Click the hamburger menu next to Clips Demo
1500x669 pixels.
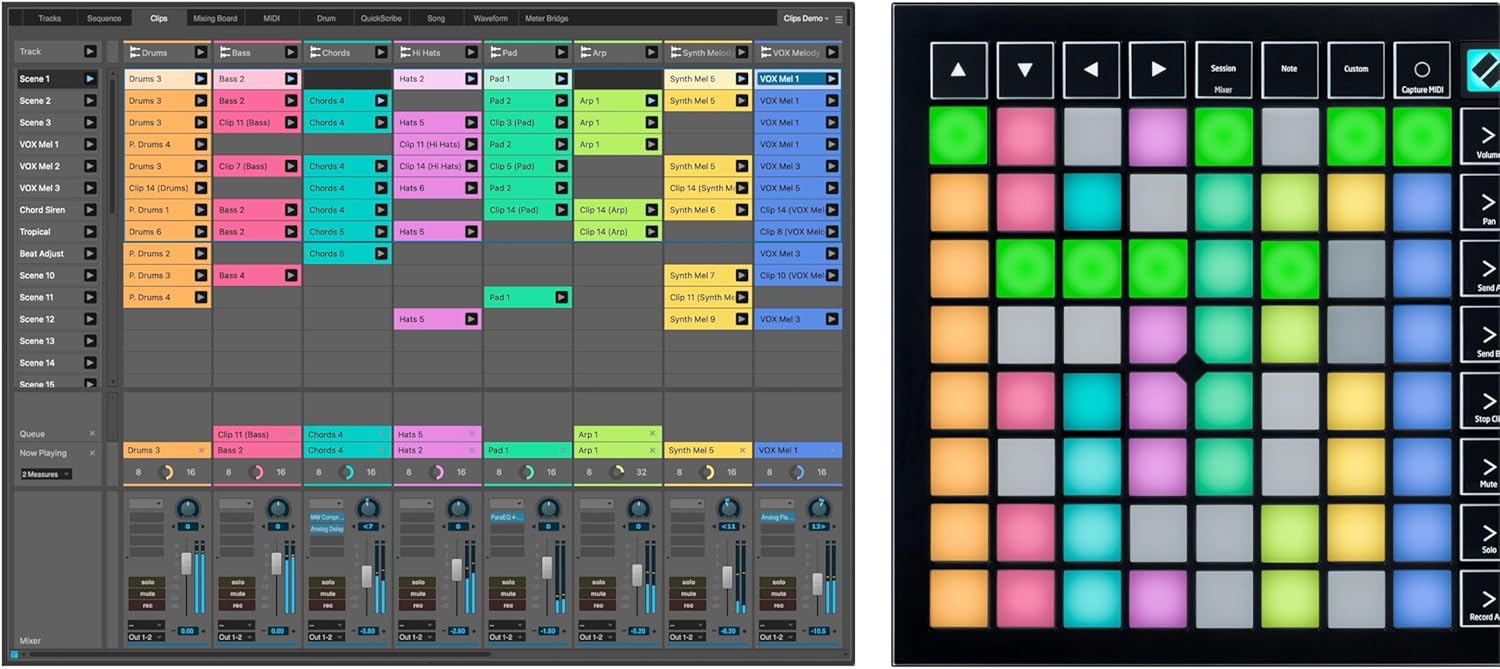coord(839,17)
